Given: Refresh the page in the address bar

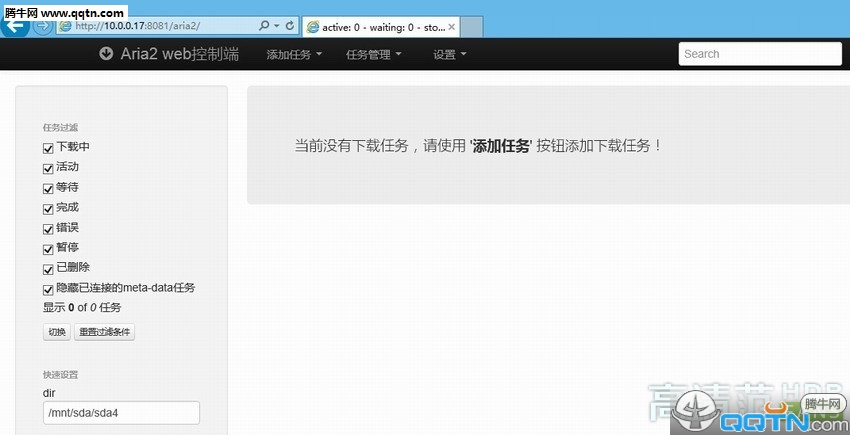Looking at the screenshot, I should tap(289, 25).
